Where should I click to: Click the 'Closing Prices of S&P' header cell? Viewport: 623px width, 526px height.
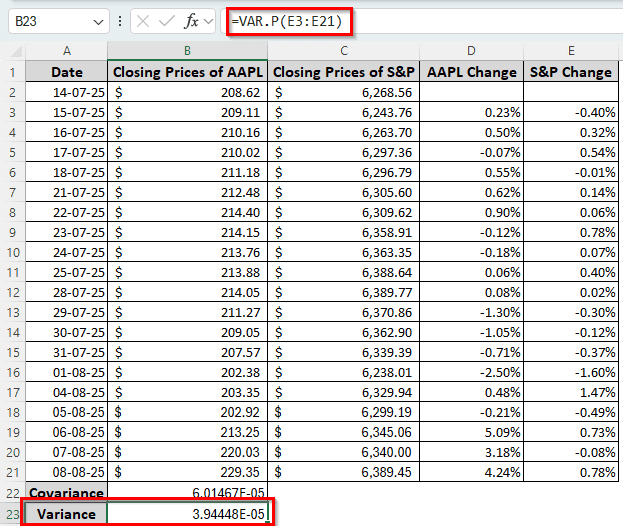(343, 72)
